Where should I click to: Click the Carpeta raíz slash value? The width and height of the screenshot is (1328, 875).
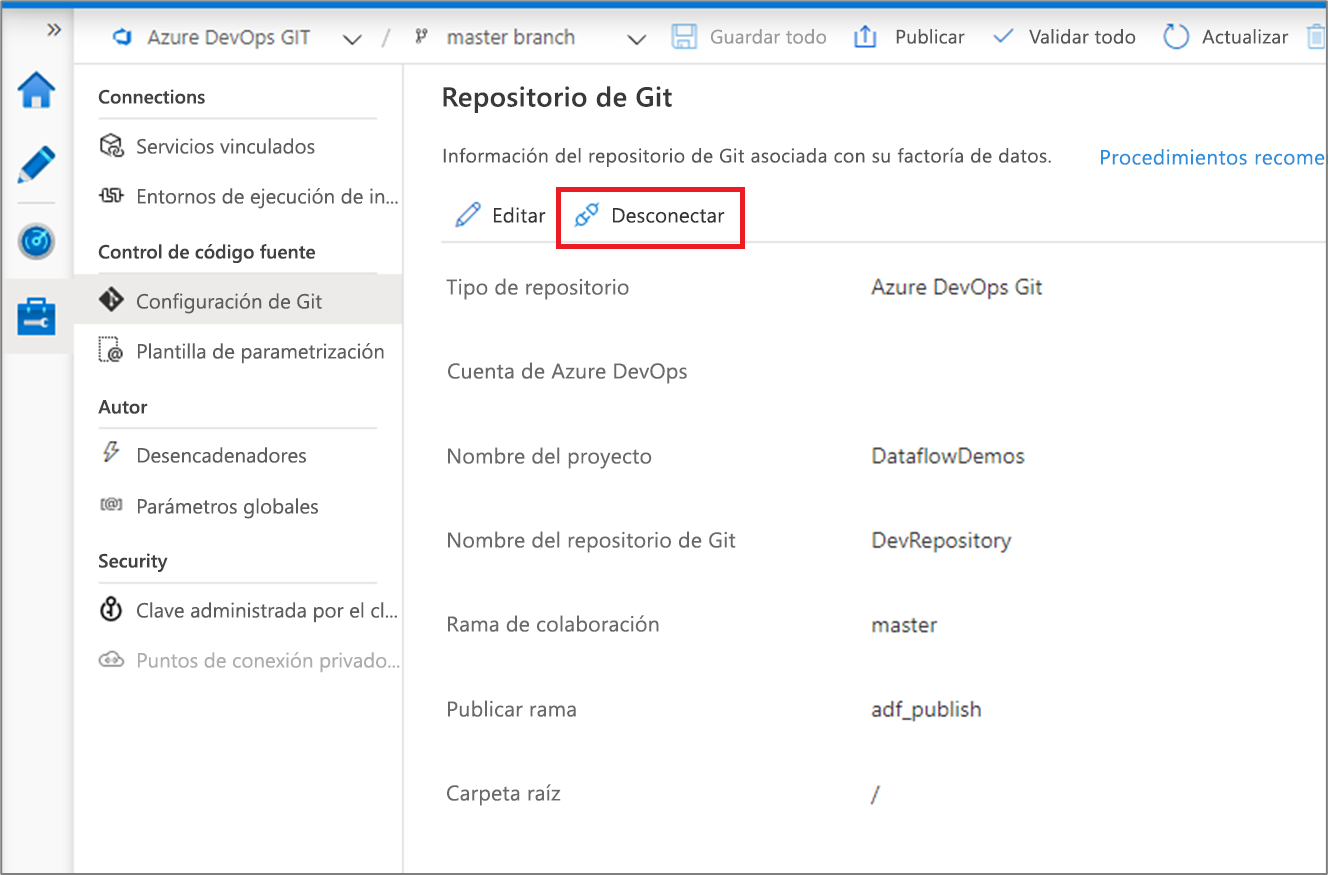[x=876, y=794]
